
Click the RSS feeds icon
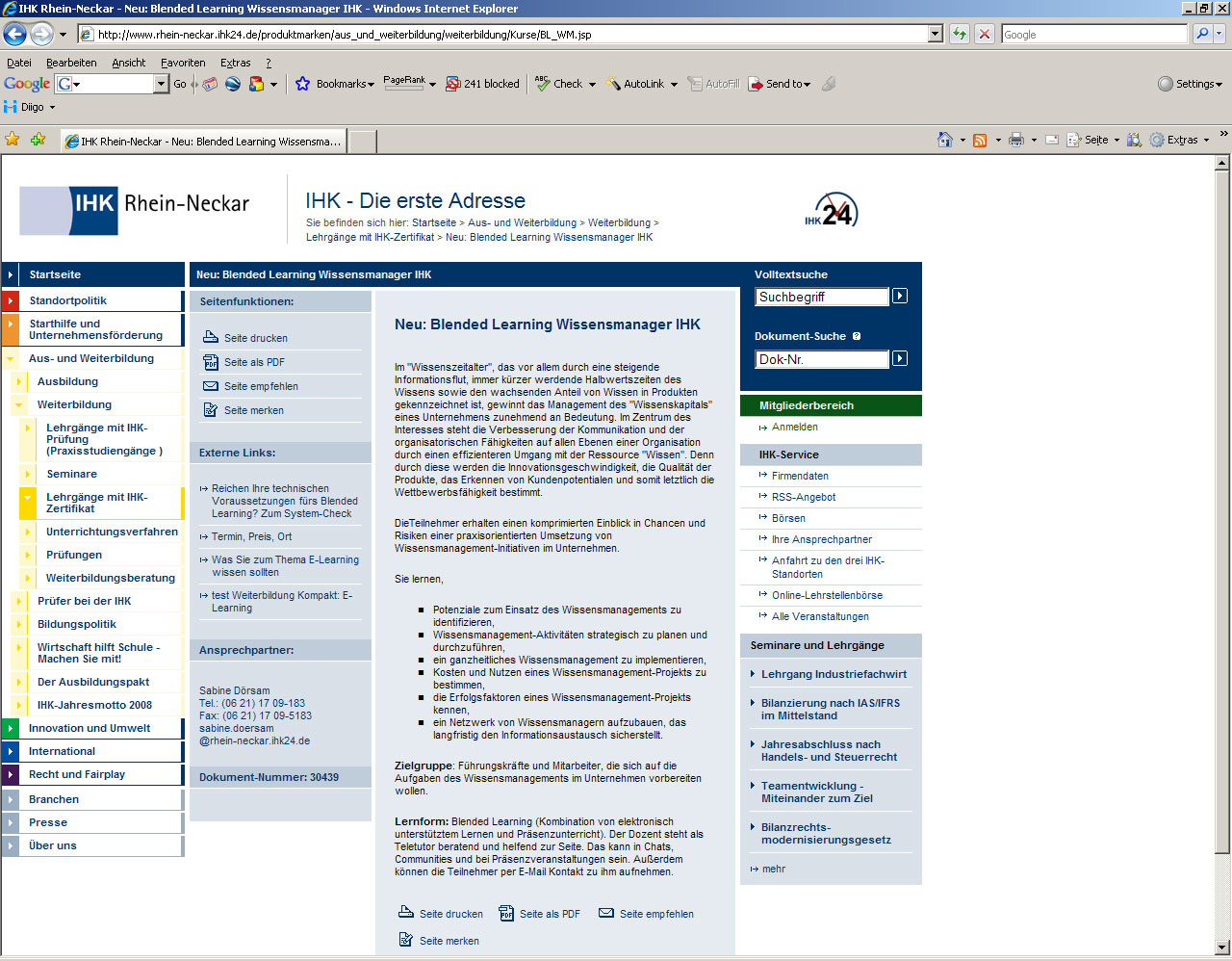click(980, 140)
